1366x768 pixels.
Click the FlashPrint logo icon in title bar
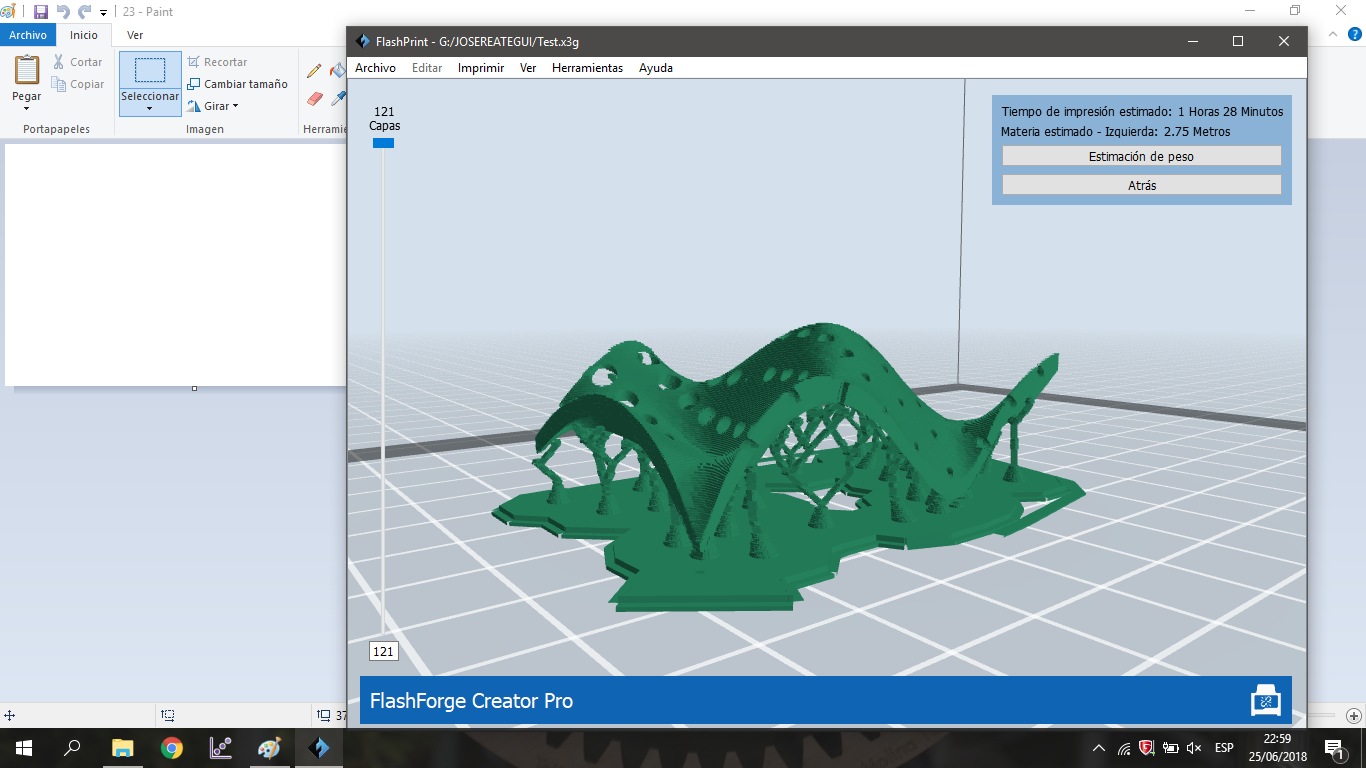pos(363,41)
